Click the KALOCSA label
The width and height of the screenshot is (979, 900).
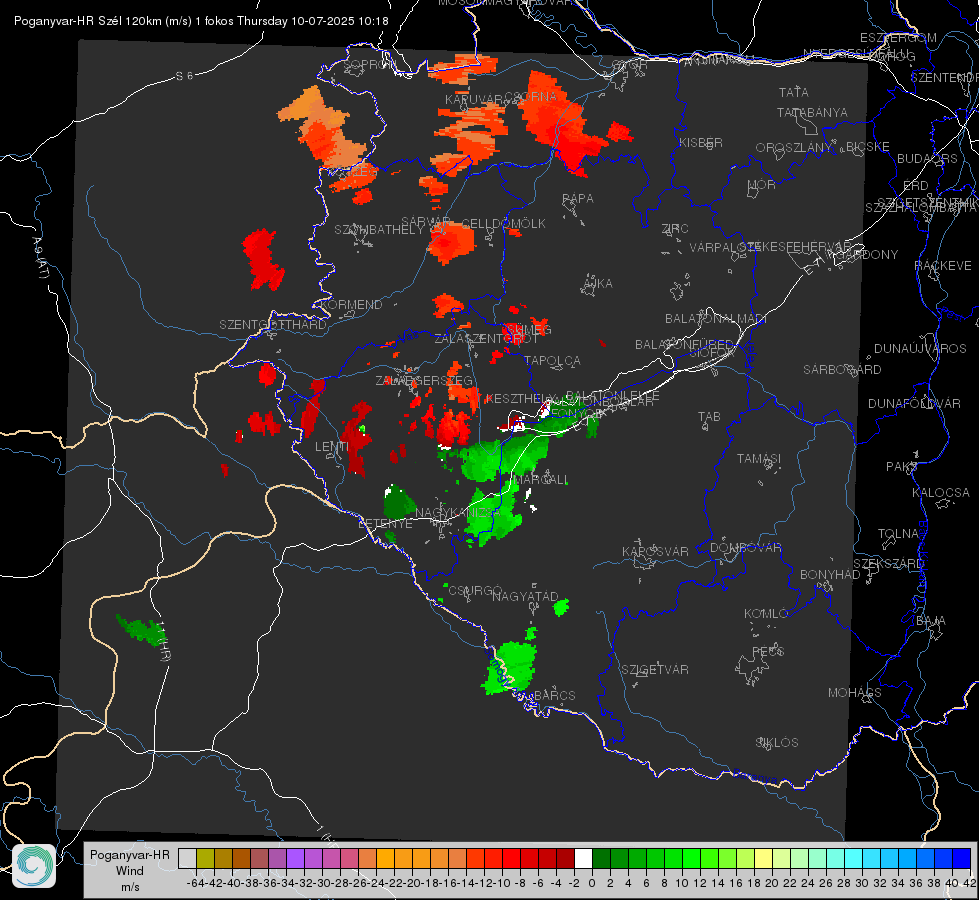click(x=940, y=493)
